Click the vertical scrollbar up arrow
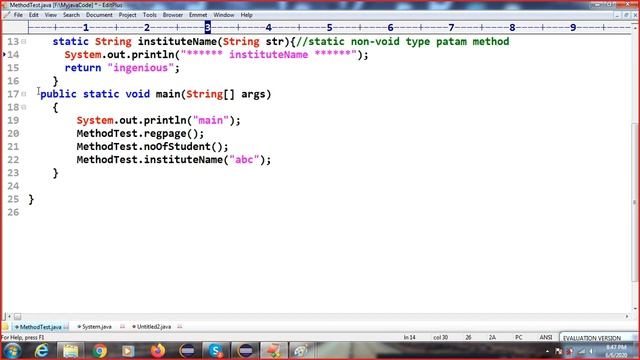The height and width of the screenshot is (360, 640). [635, 28]
